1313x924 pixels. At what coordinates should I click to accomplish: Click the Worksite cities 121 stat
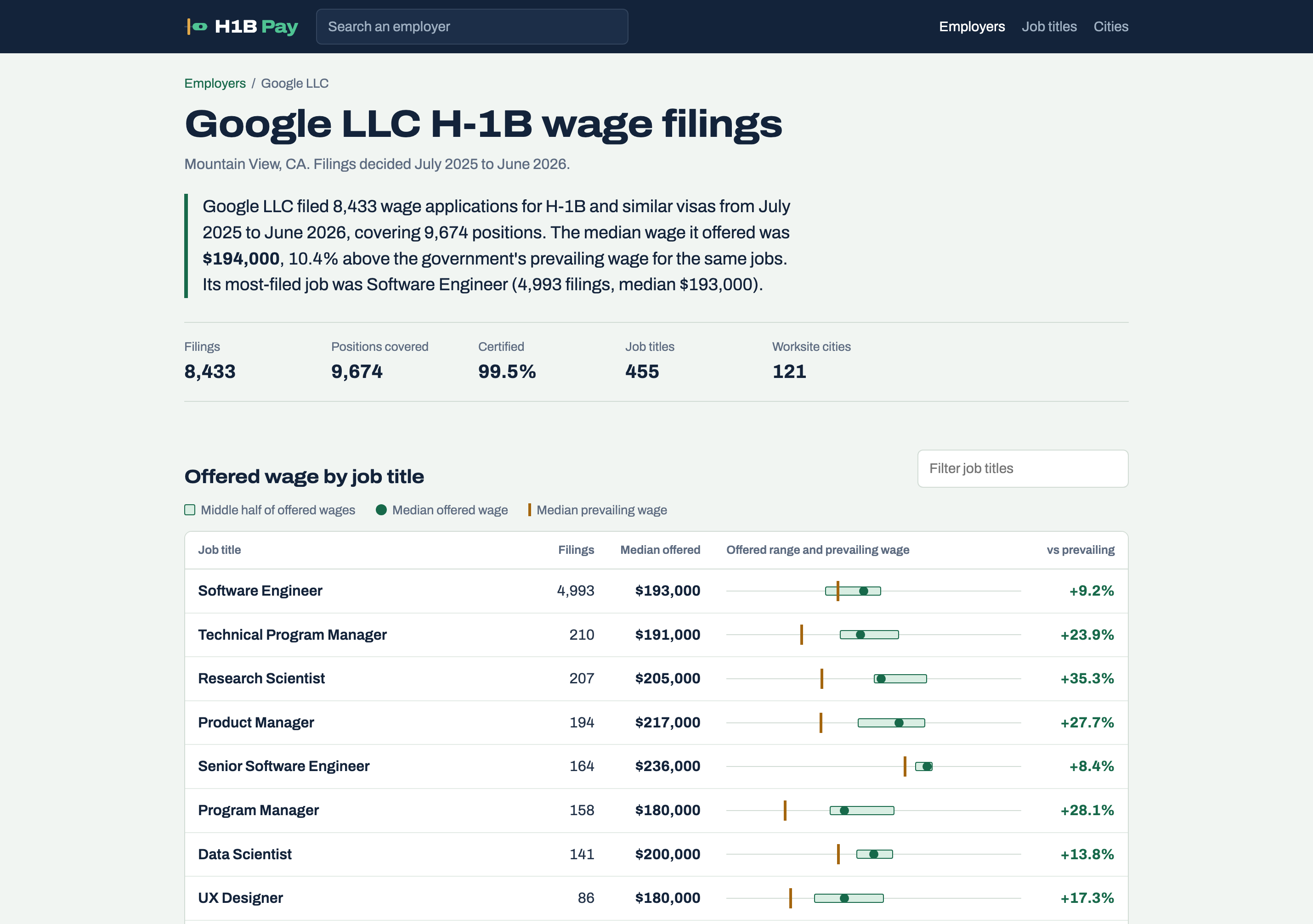(x=811, y=362)
